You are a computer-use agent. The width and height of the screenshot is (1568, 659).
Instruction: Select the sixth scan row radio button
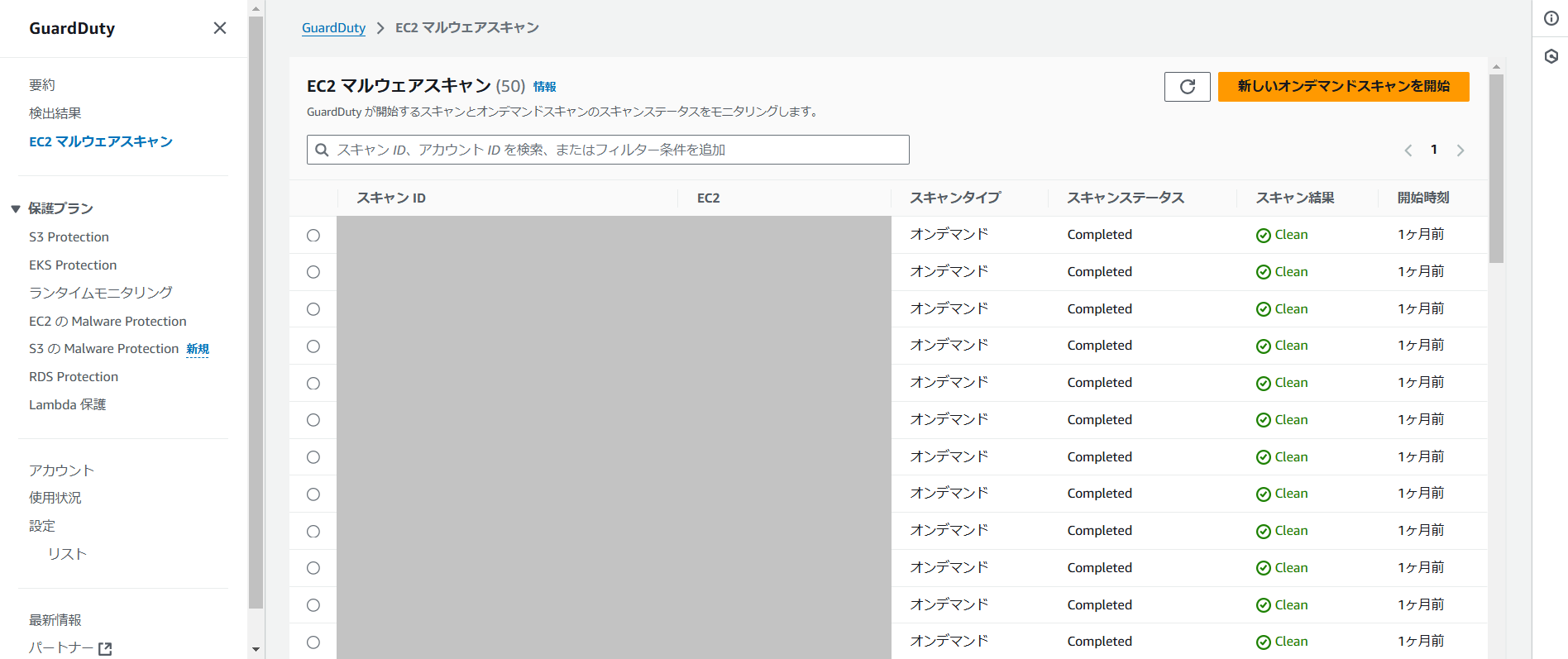(313, 420)
